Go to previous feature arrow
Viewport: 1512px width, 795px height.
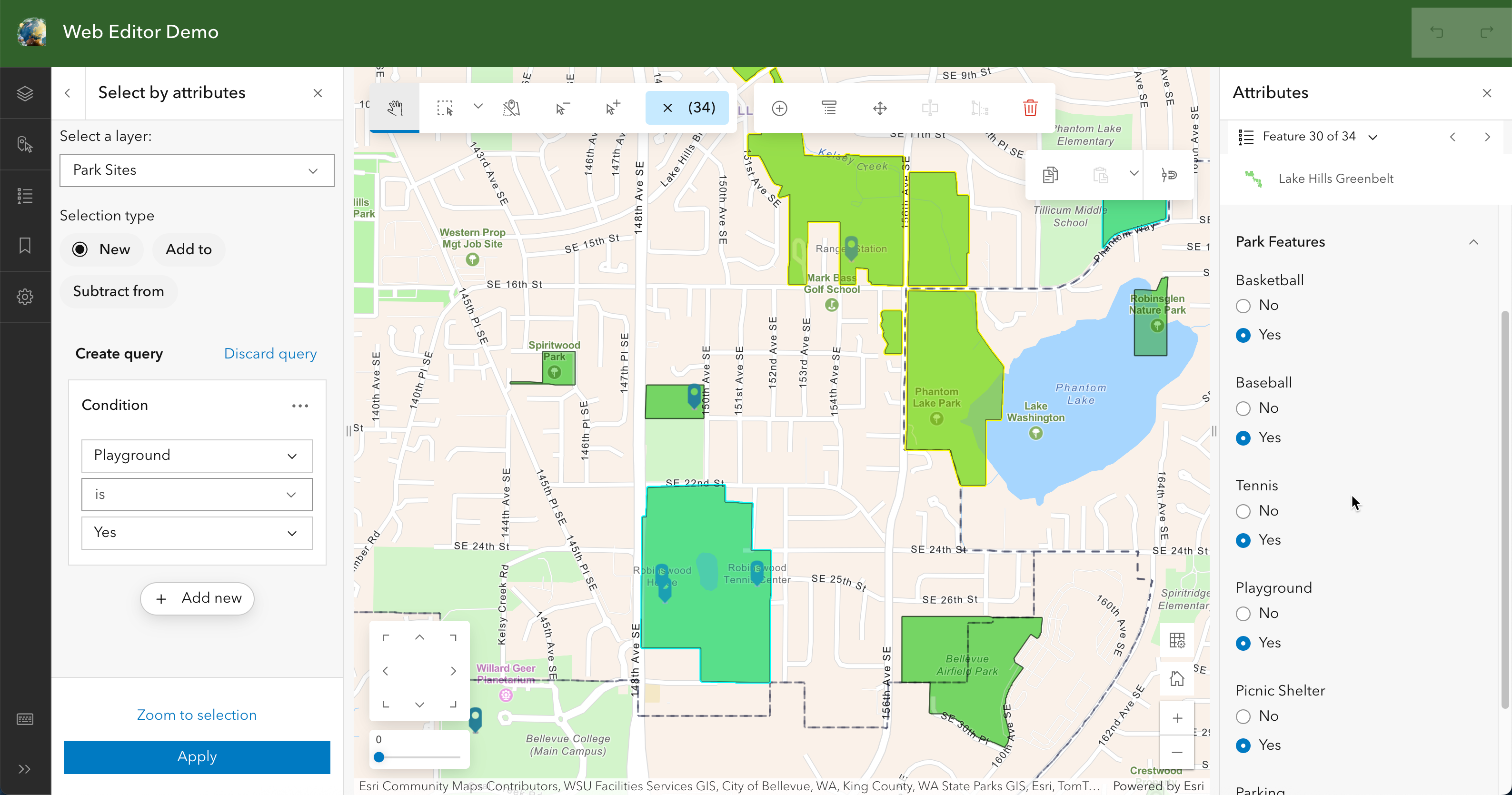pos(1452,137)
